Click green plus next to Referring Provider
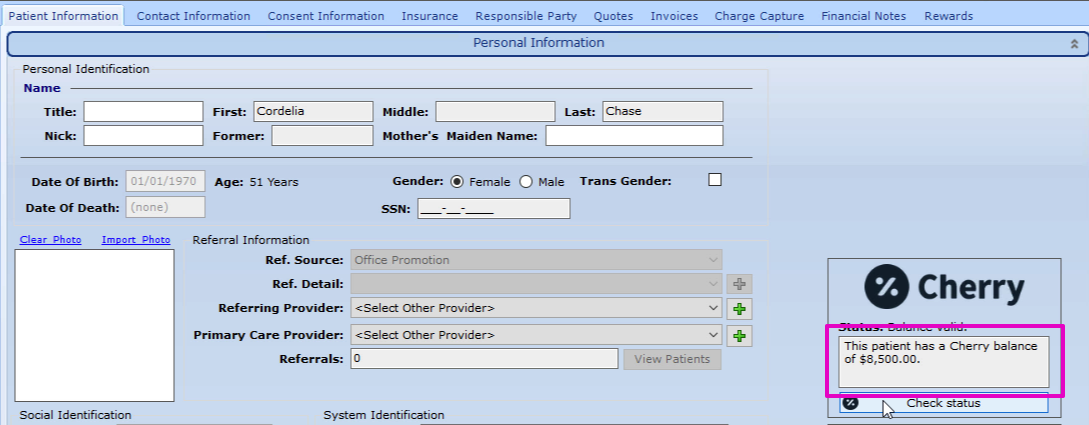The width and height of the screenshot is (1089, 425). tap(739, 308)
